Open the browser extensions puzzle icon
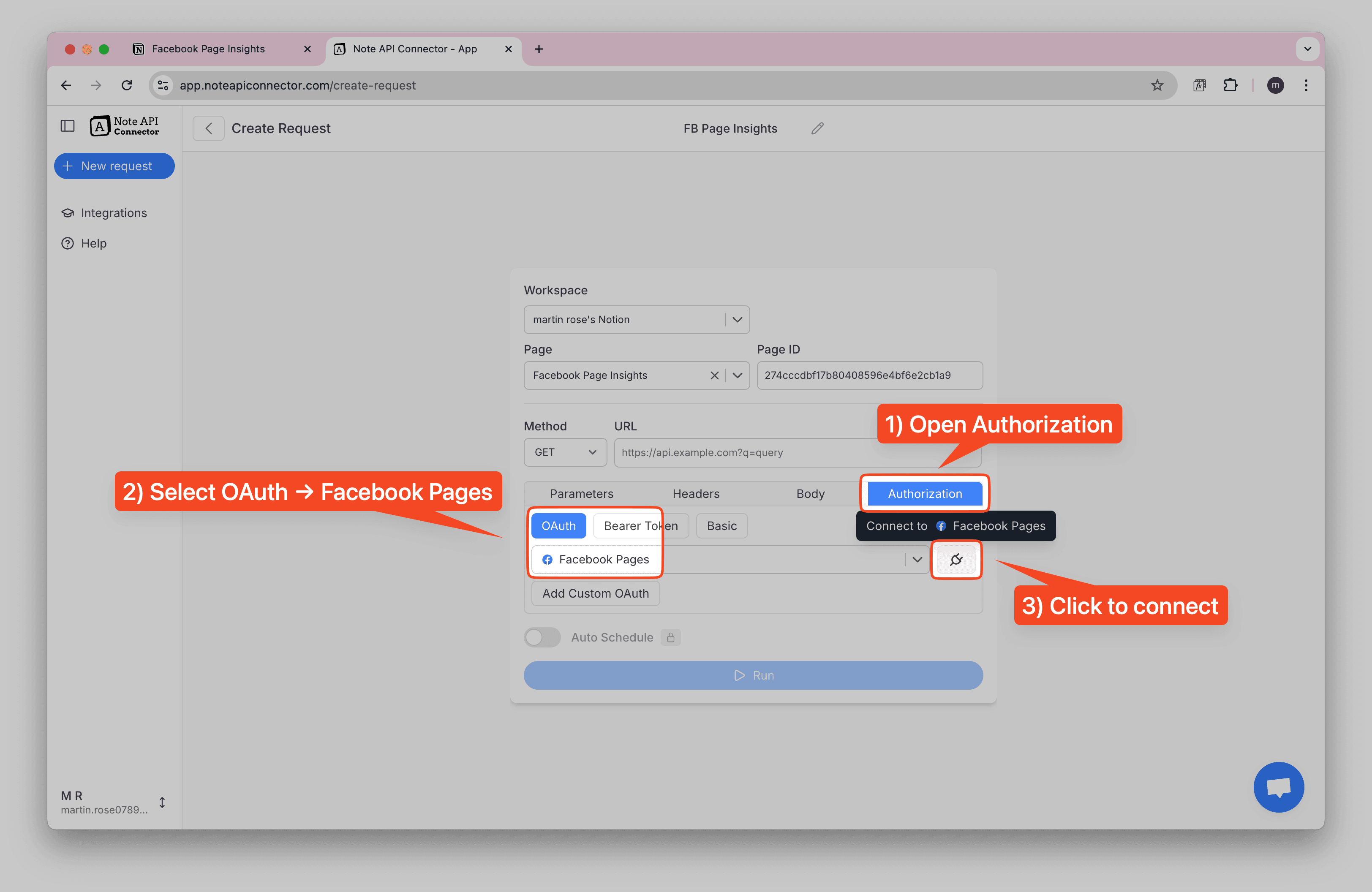Screen dimensions: 1372x892 (1230, 85)
